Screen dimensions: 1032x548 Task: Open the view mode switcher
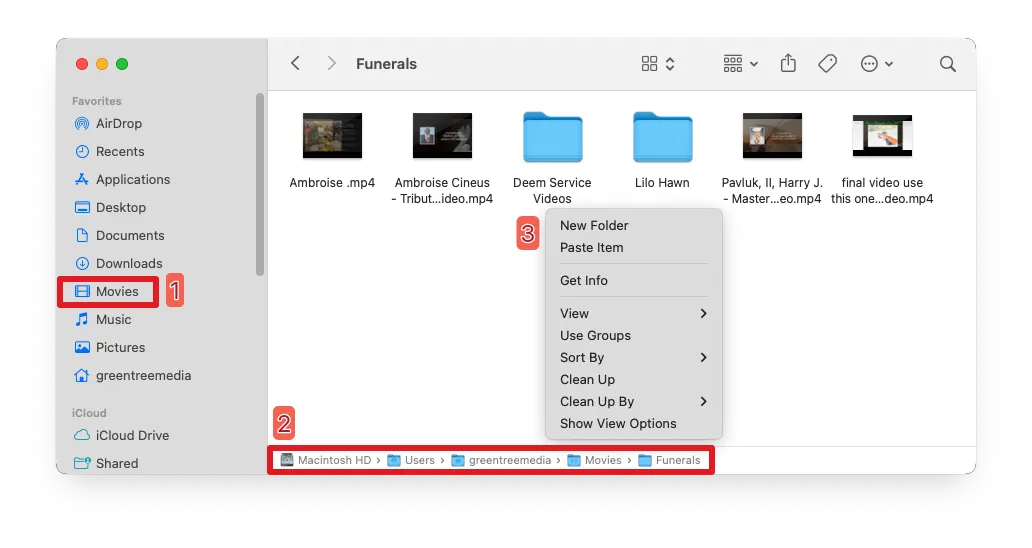point(658,64)
